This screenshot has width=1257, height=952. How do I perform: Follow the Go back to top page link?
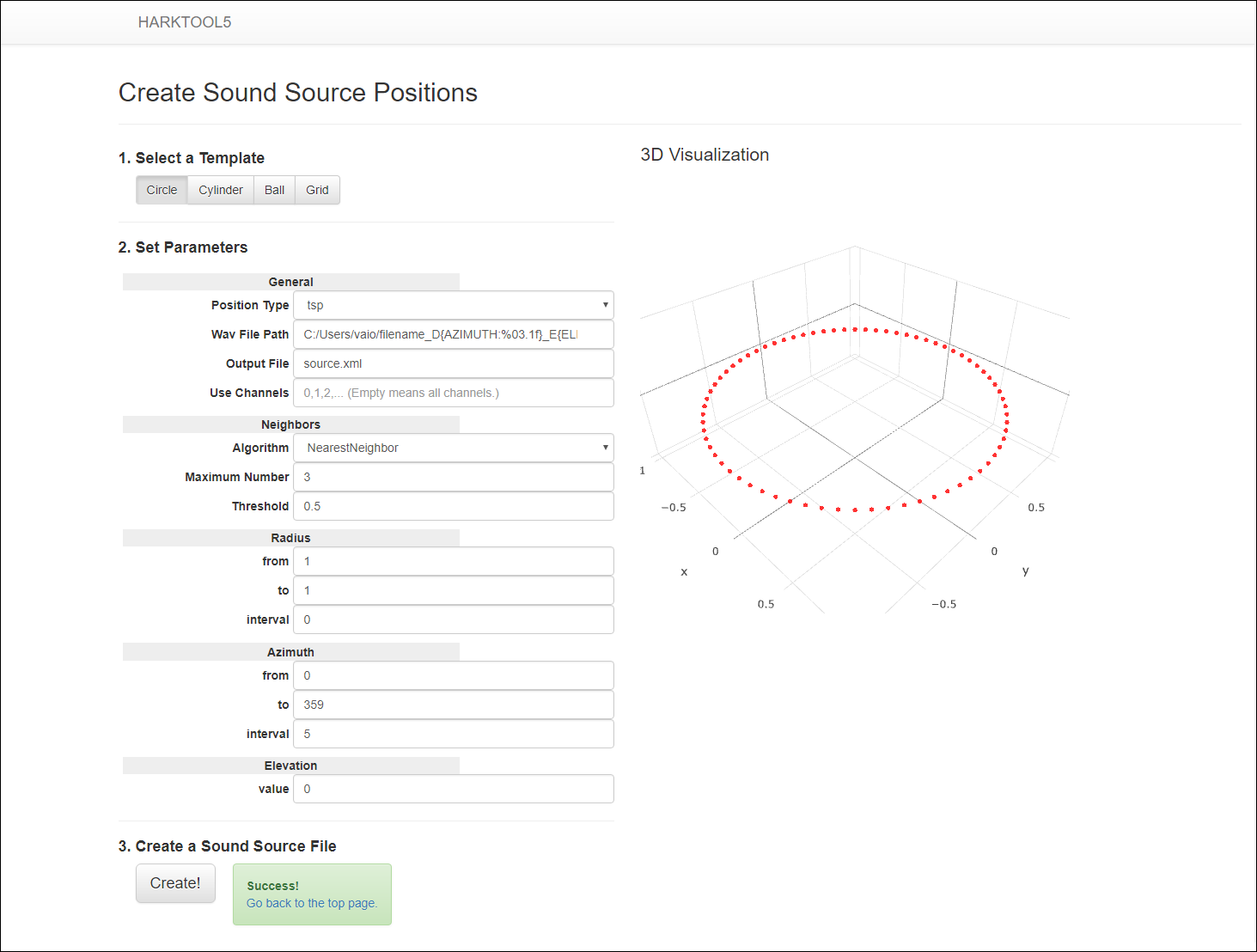point(312,903)
